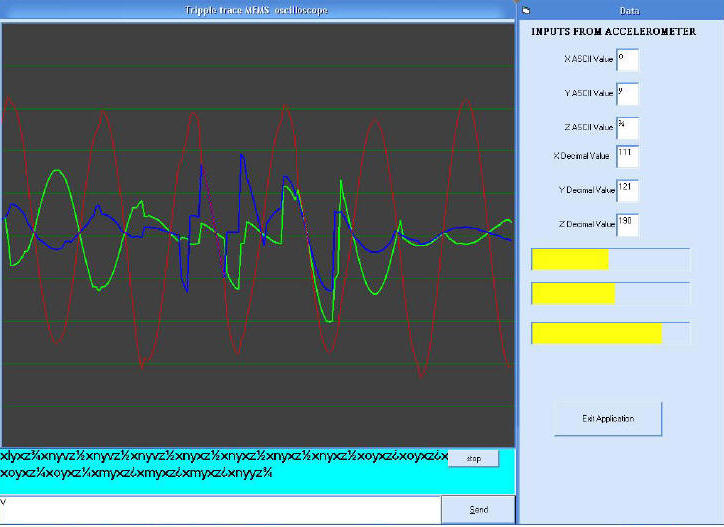Viewport: 724px width, 527px height.
Task: Select the Y ASCII Value field
Action: pyautogui.click(x=628, y=94)
